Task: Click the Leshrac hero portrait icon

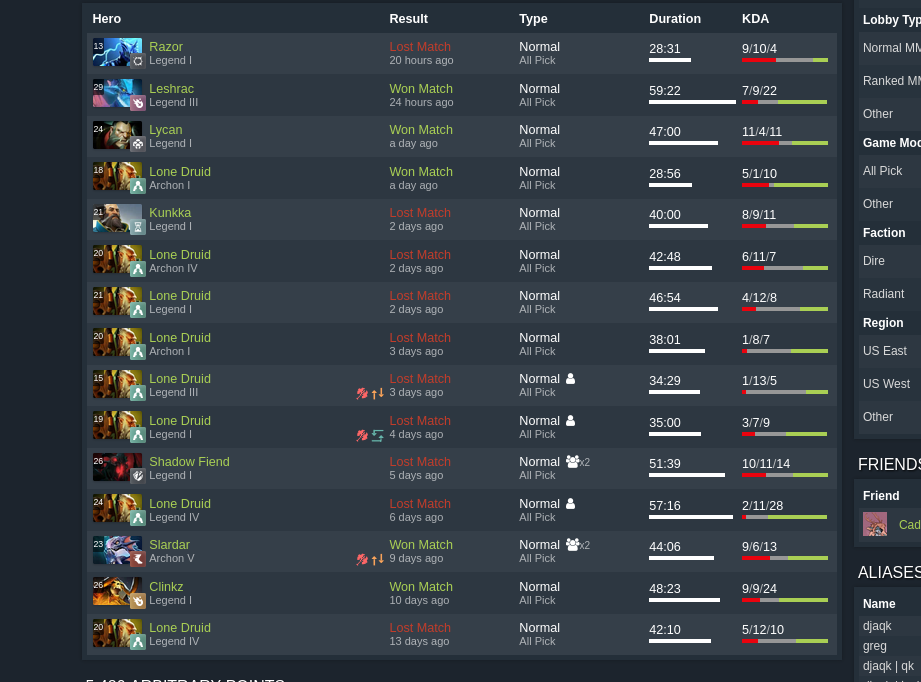Action: (117, 94)
